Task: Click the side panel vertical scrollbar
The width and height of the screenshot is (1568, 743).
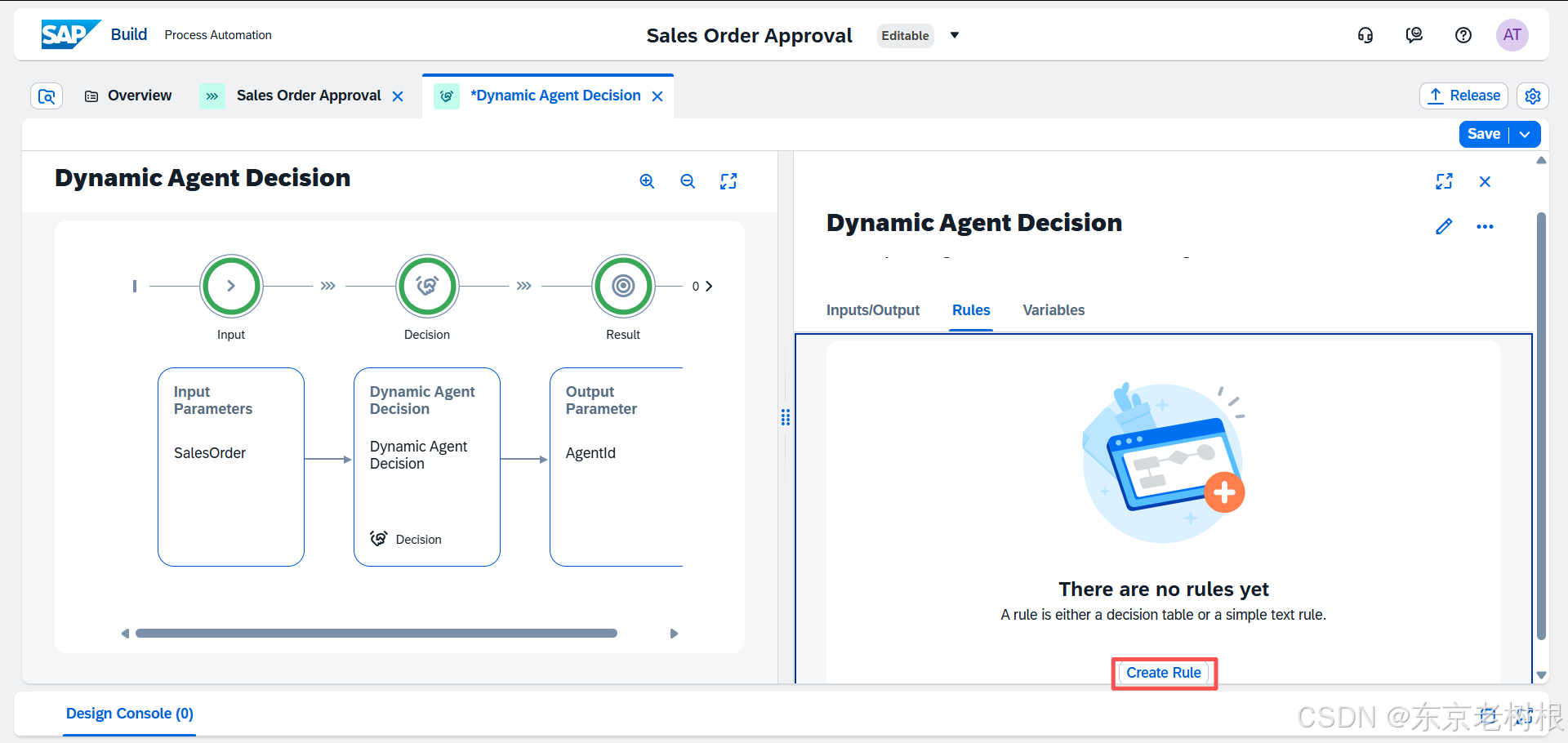Action: tap(1541, 425)
